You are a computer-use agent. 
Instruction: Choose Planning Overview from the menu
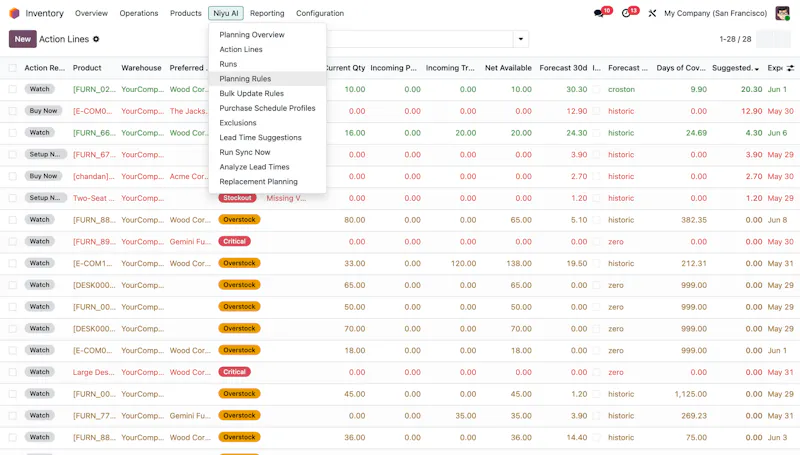(267, 35)
